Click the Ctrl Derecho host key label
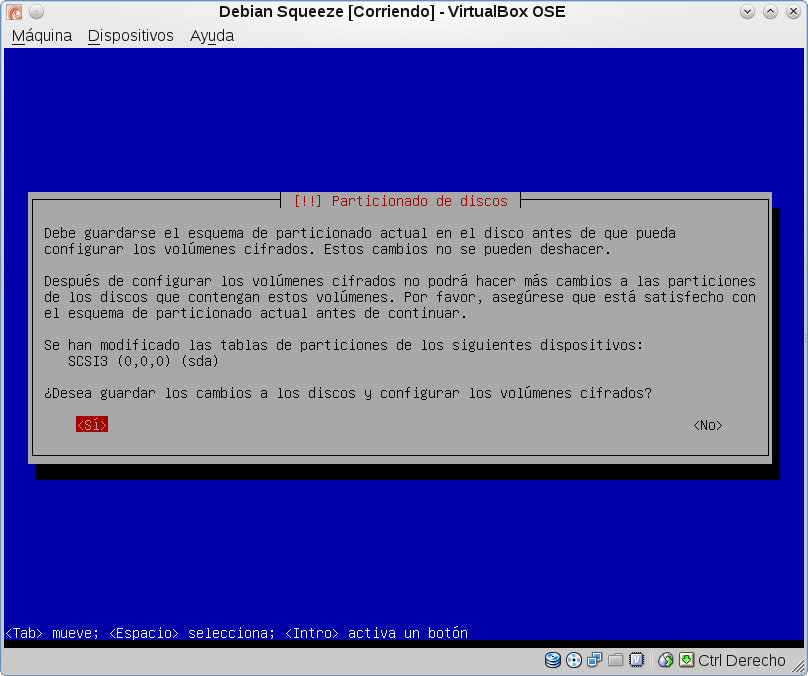The width and height of the screenshot is (808, 676). [x=741, y=661]
